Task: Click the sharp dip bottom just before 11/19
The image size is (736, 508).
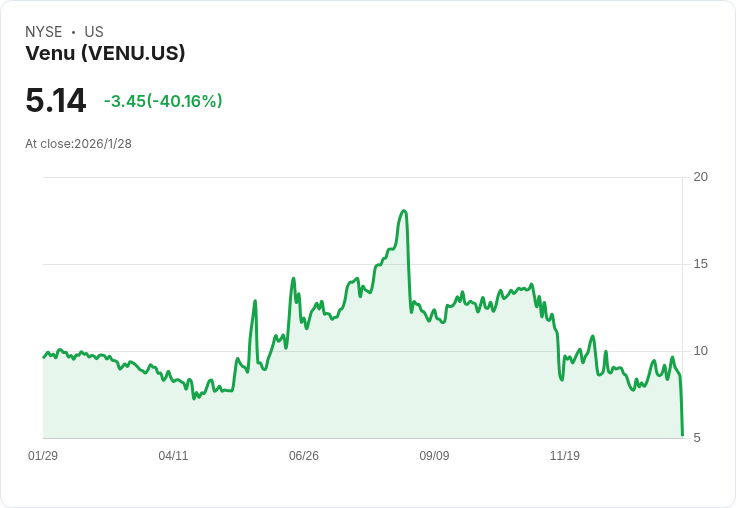Action: [x=562, y=380]
